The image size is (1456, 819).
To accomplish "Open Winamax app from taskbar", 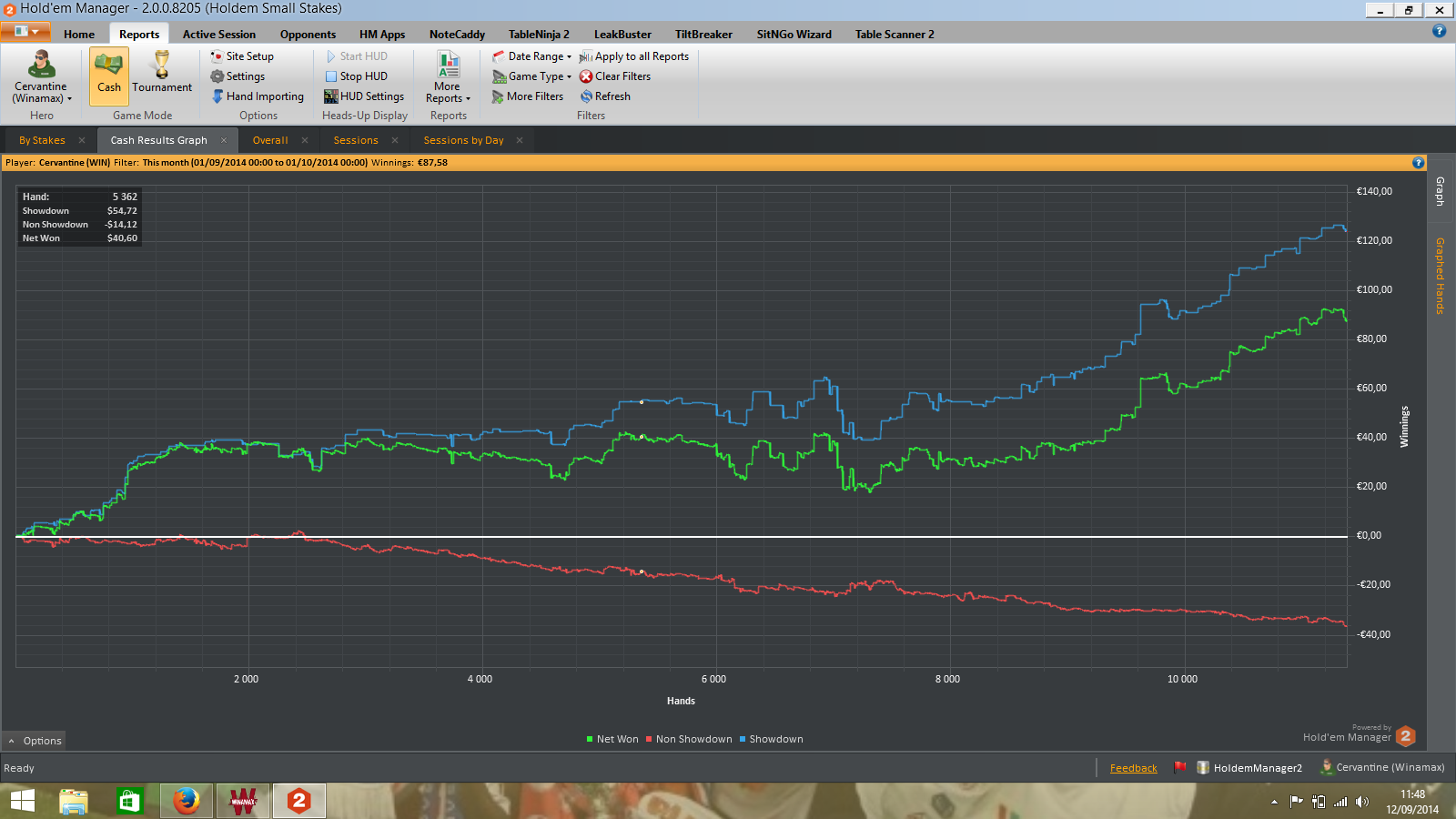I will click(243, 801).
